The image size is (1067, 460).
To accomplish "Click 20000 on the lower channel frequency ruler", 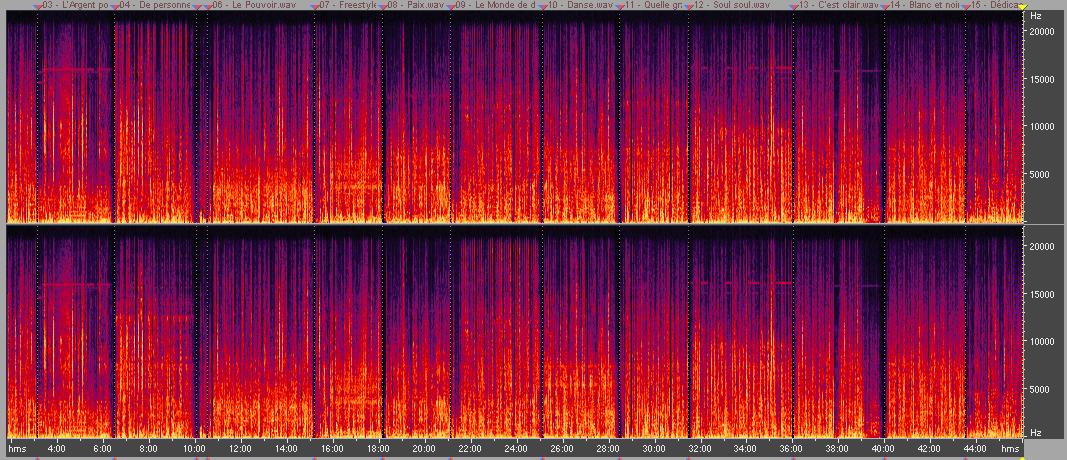I will [1041, 246].
